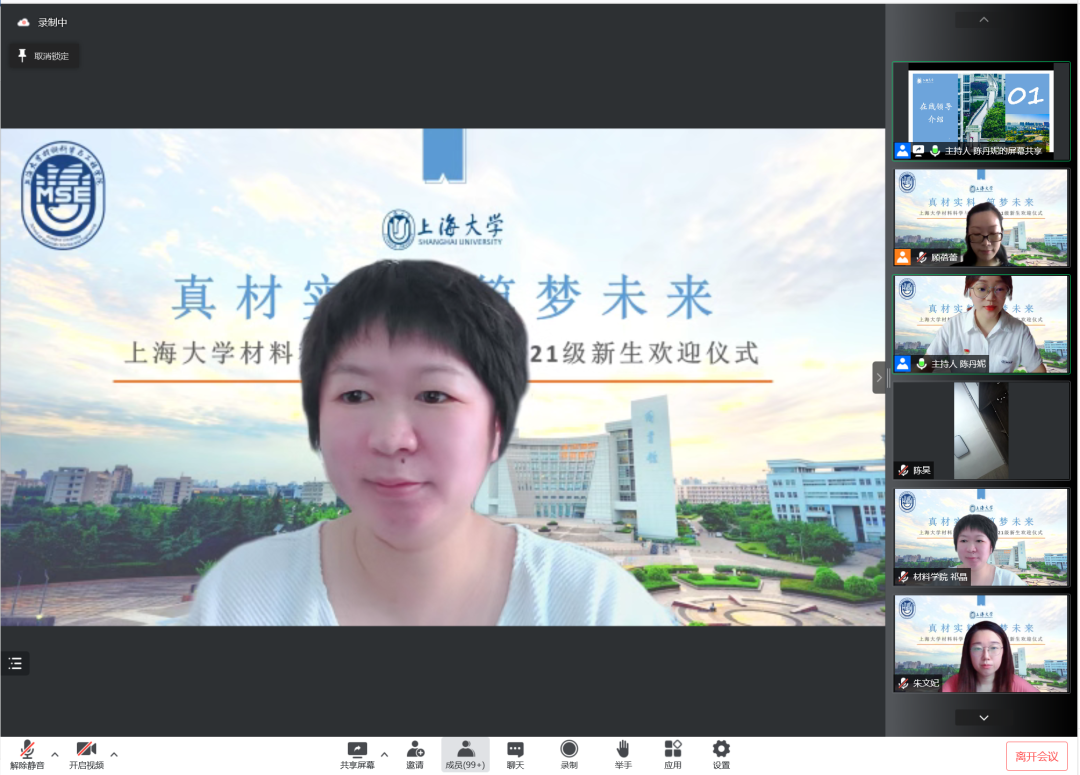Leave the meeting via 离开会议
The height and width of the screenshot is (775, 1080).
[1036, 756]
